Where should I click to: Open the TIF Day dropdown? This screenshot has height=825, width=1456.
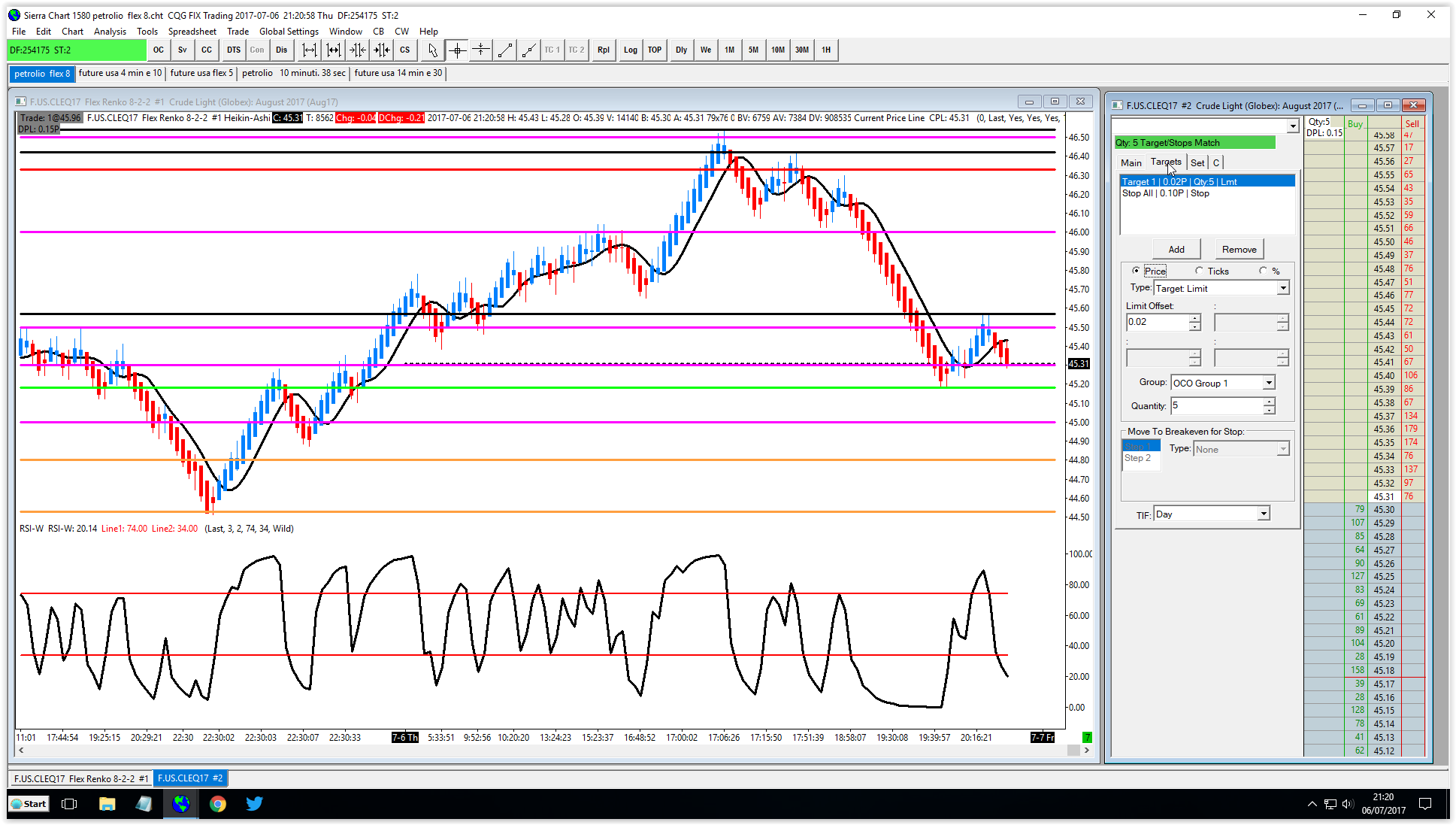pos(1263,514)
